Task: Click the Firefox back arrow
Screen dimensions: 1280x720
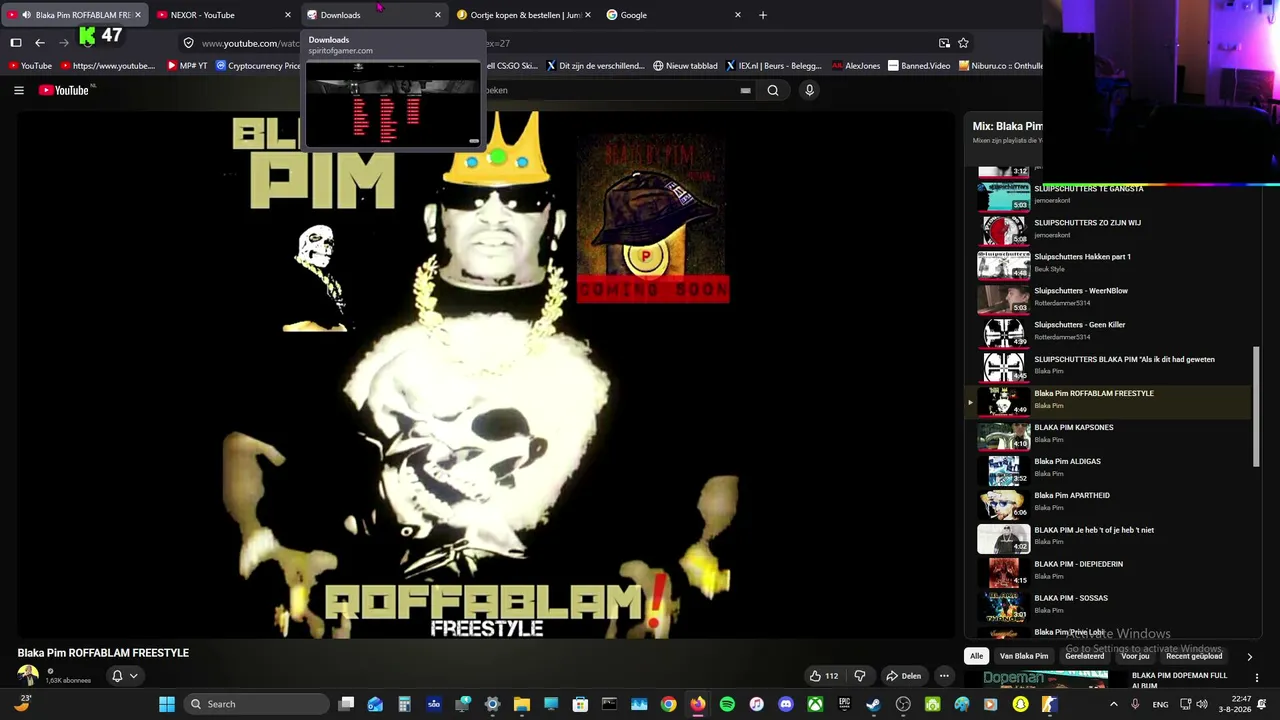Action: click(x=40, y=43)
